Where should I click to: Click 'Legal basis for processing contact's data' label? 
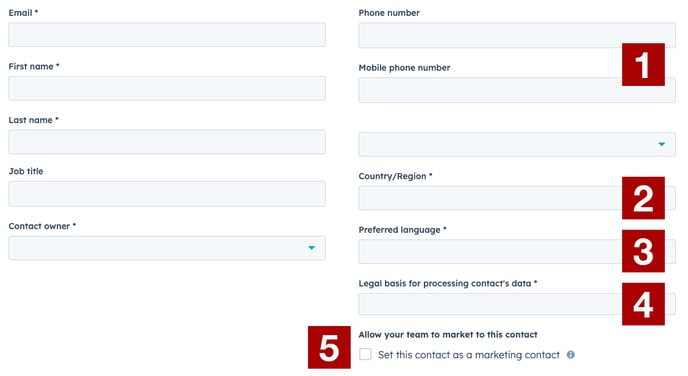coord(448,283)
